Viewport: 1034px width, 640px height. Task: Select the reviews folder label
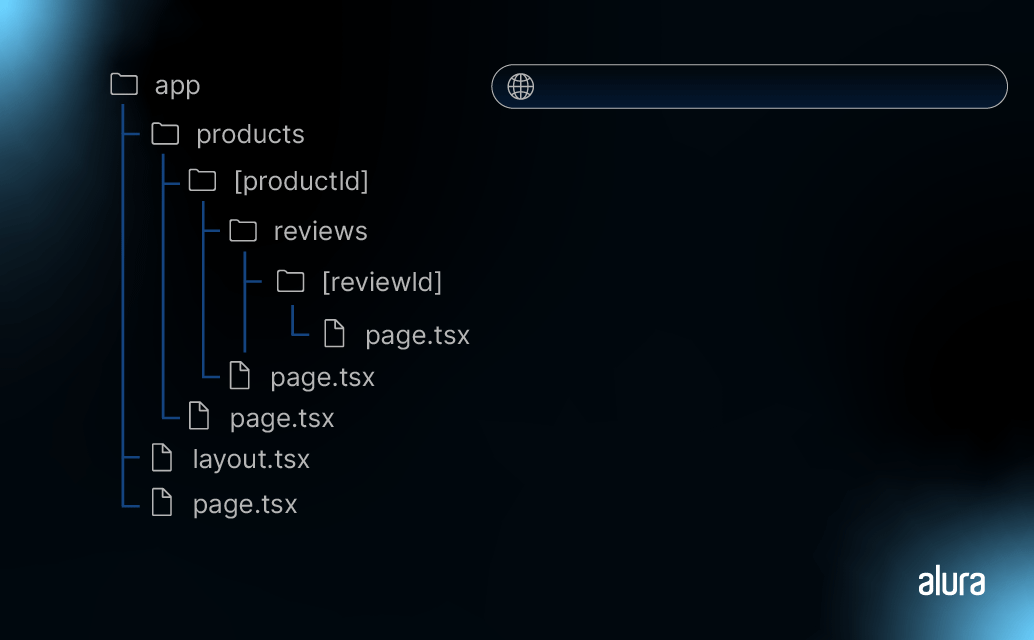[x=320, y=231]
